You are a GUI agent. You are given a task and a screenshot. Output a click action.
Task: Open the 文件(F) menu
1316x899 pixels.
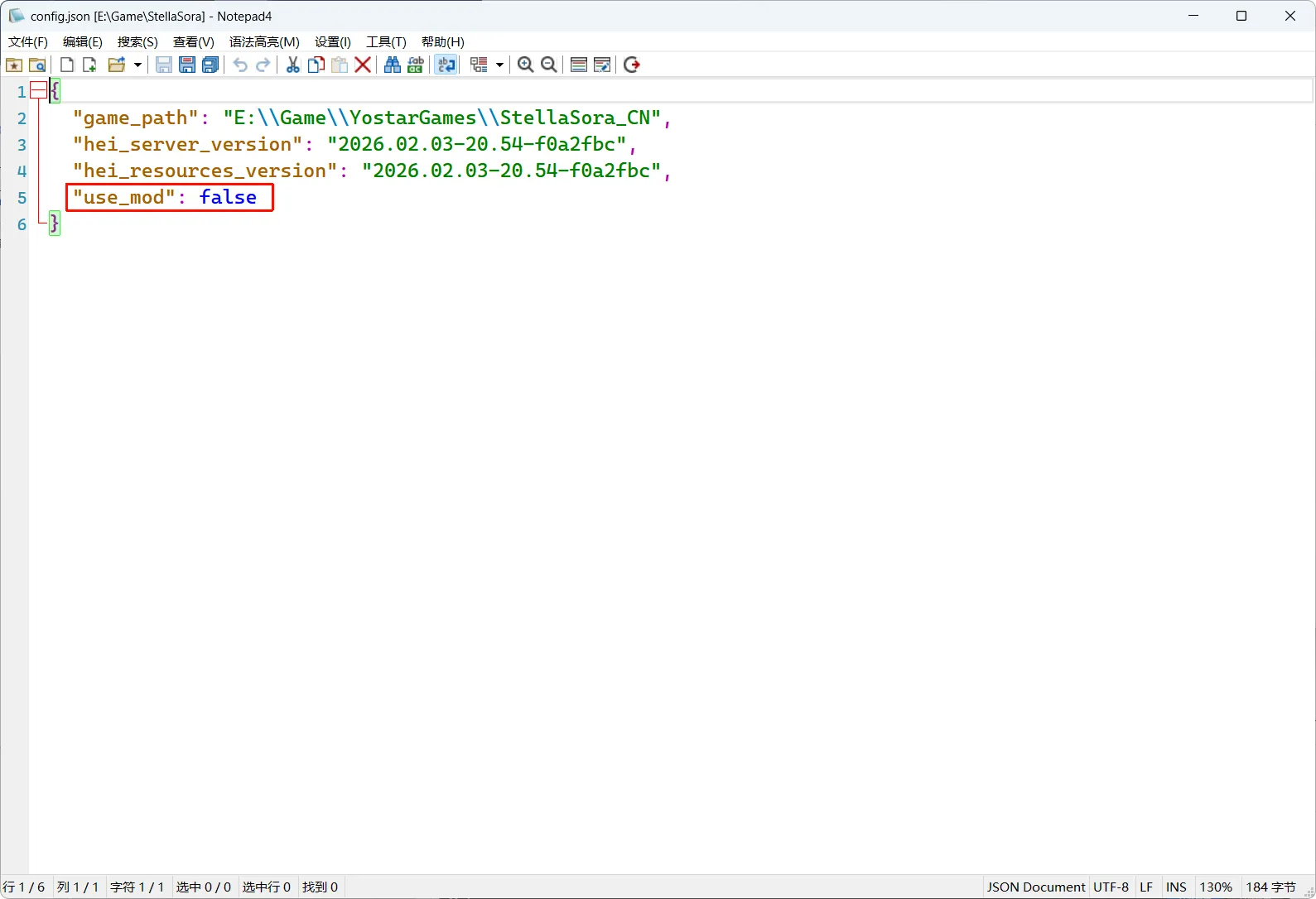click(x=28, y=41)
